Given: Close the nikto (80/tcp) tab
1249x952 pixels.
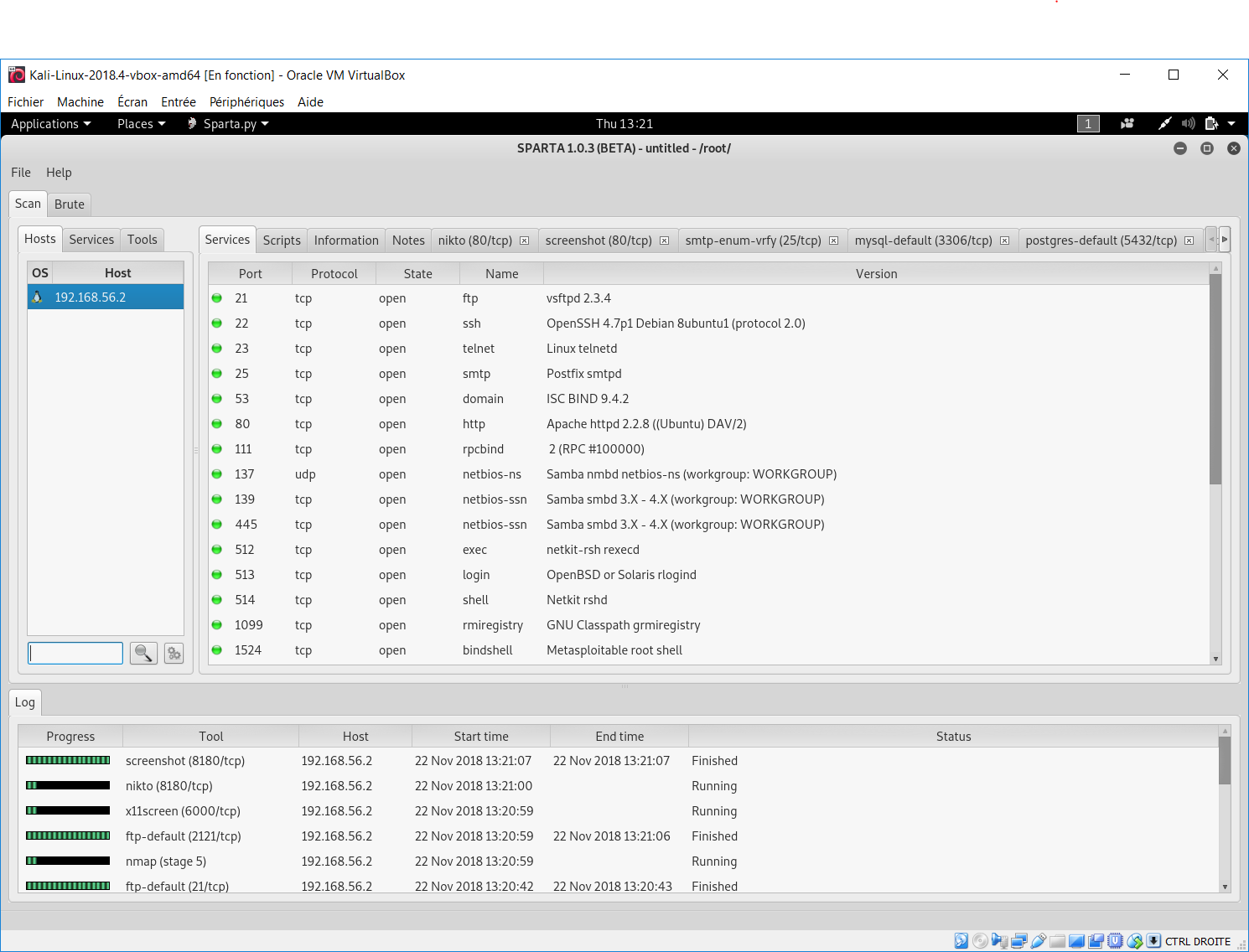Looking at the screenshot, I should 525,241.
